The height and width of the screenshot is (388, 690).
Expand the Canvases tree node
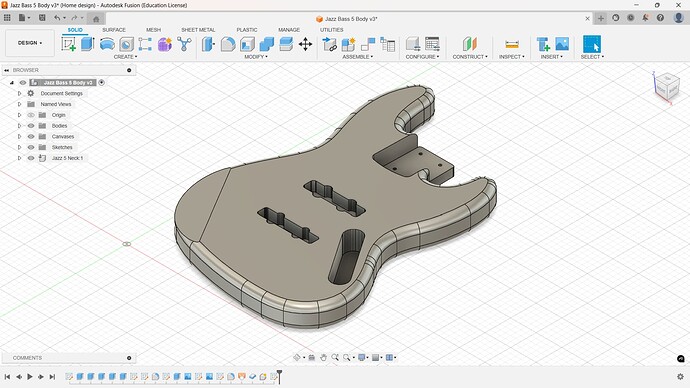[19, 136]
